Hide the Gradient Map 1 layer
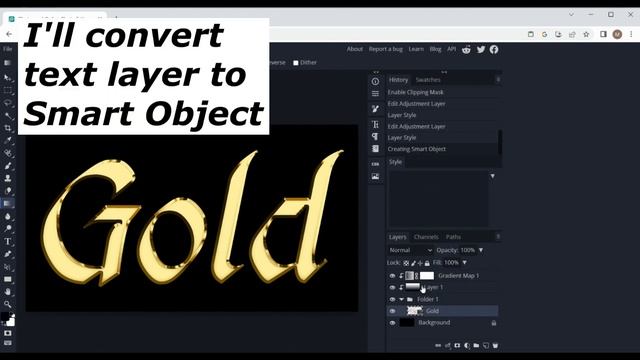 [x=392, y=276]
